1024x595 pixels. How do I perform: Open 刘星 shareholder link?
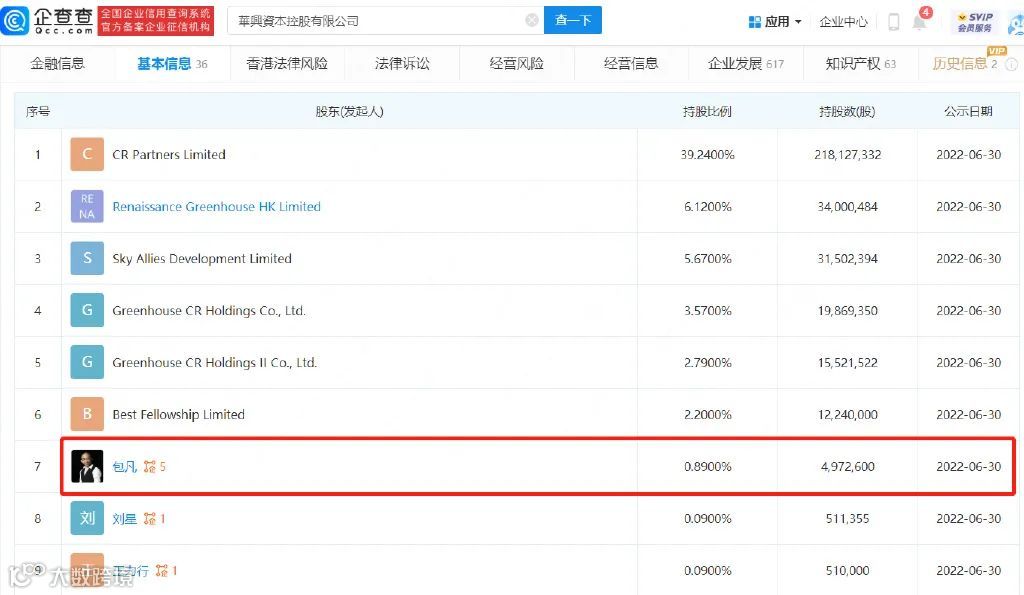[124, 519]
